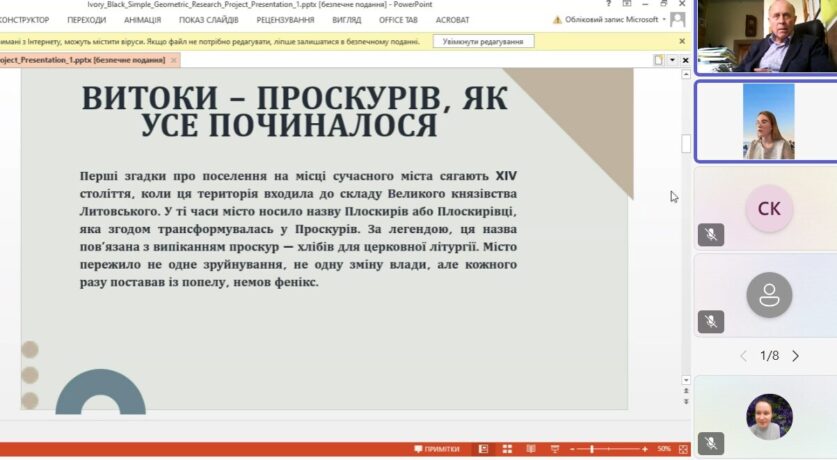The image size is (837, 460).
Task: Switch to Slide Sorter view
Action: coord(507,449)
